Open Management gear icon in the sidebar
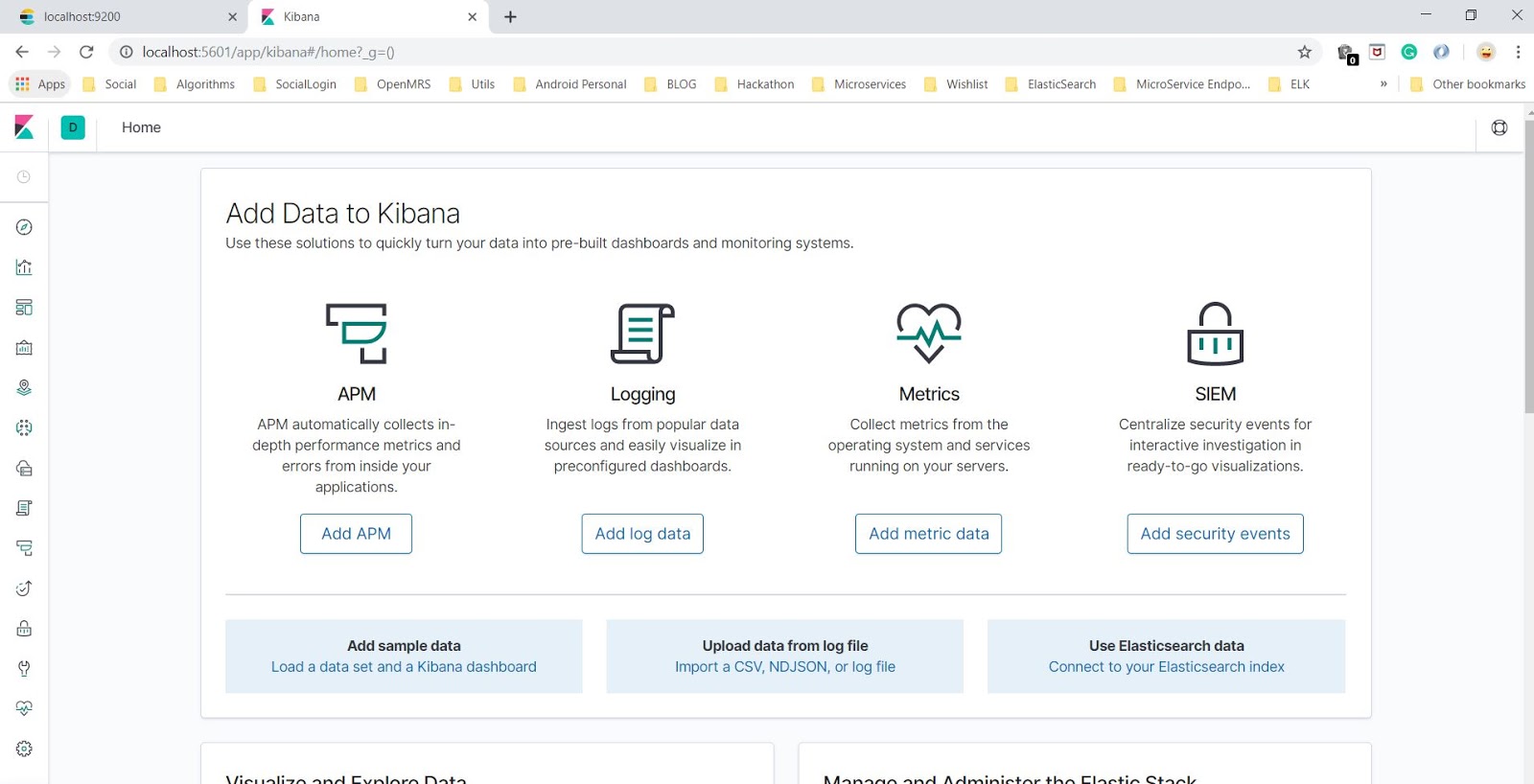Viewport: 1534px width, 784px height. (x=24, y=749)
